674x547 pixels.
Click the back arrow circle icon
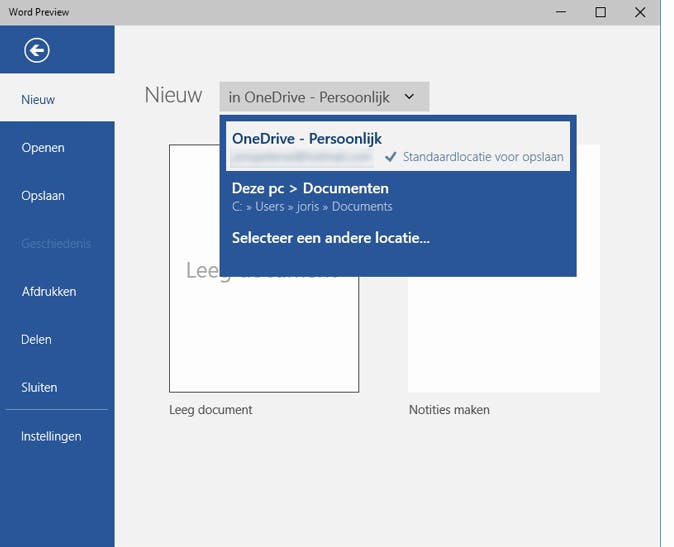37,50
